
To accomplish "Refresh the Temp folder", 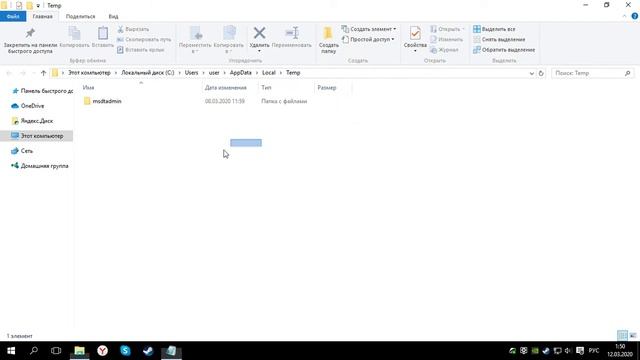I will pos(541,73).
